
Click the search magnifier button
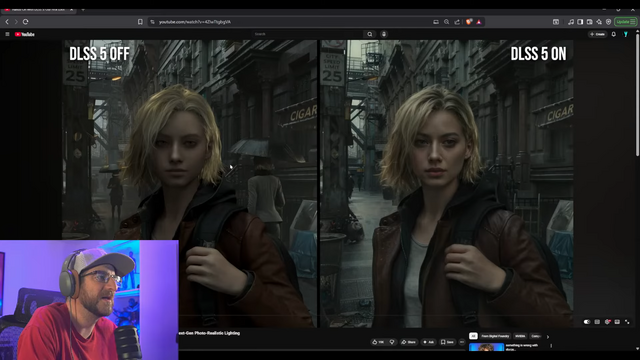369,34
